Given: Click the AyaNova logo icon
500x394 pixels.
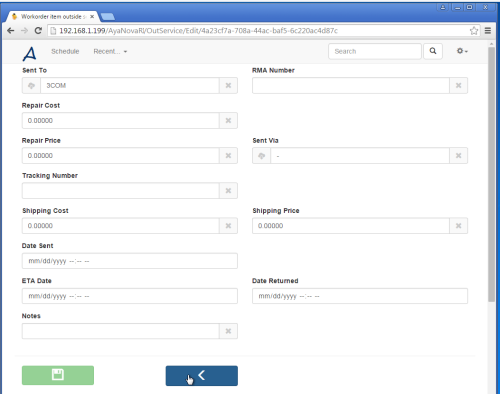Looking at the screenshot, I should (29, 54).
